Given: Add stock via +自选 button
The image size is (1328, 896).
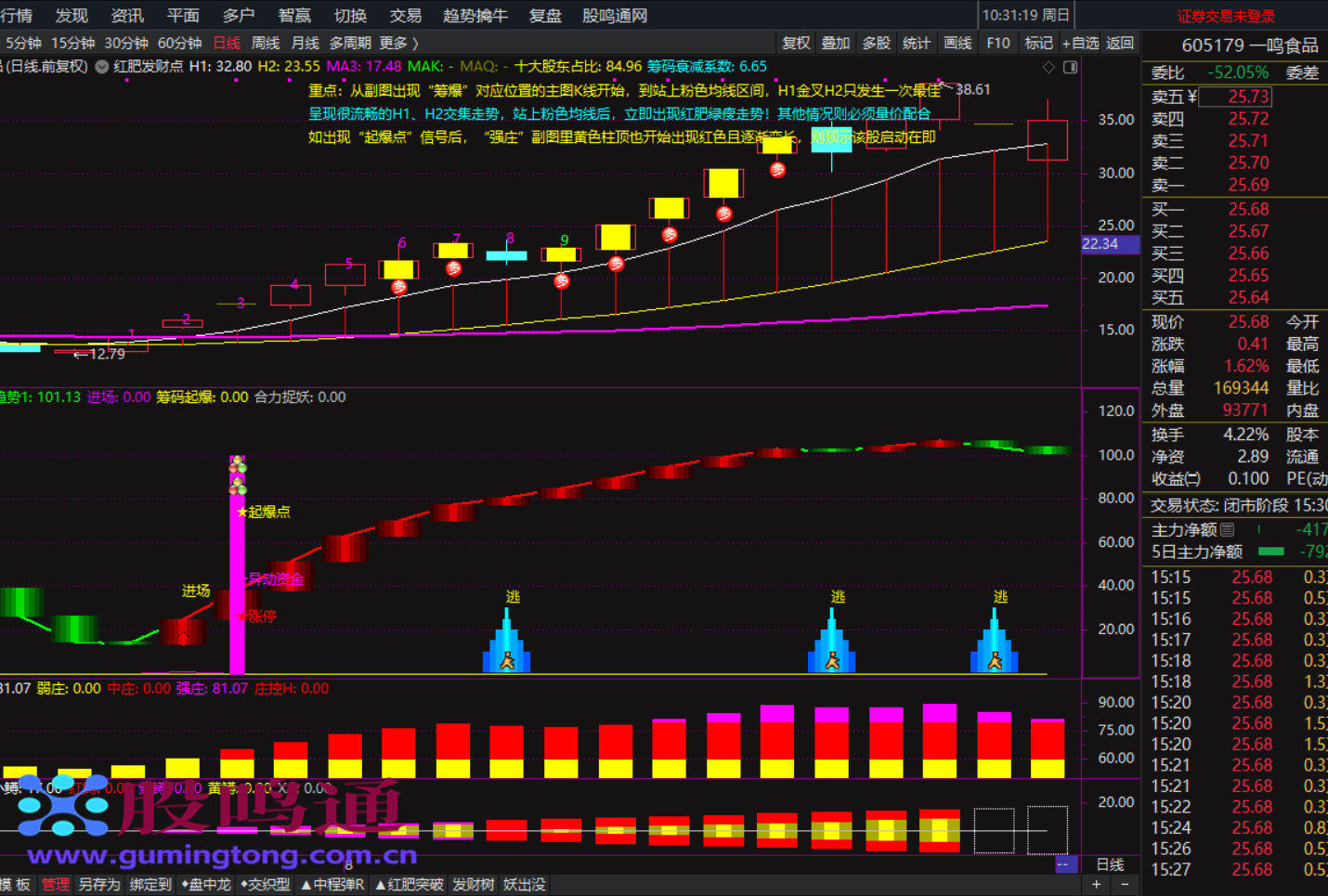Looking at the screenshot, I should [x=1080, y=43].
